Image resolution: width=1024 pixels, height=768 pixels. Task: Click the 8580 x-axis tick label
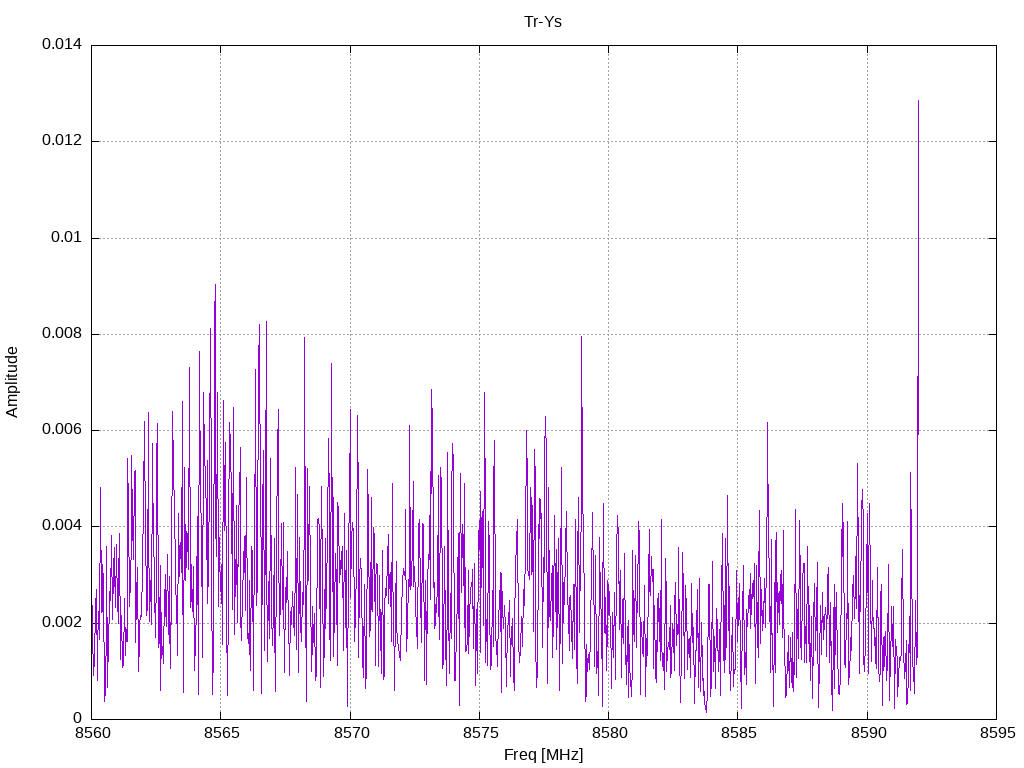pyautogui.click(x=609, y=733)
